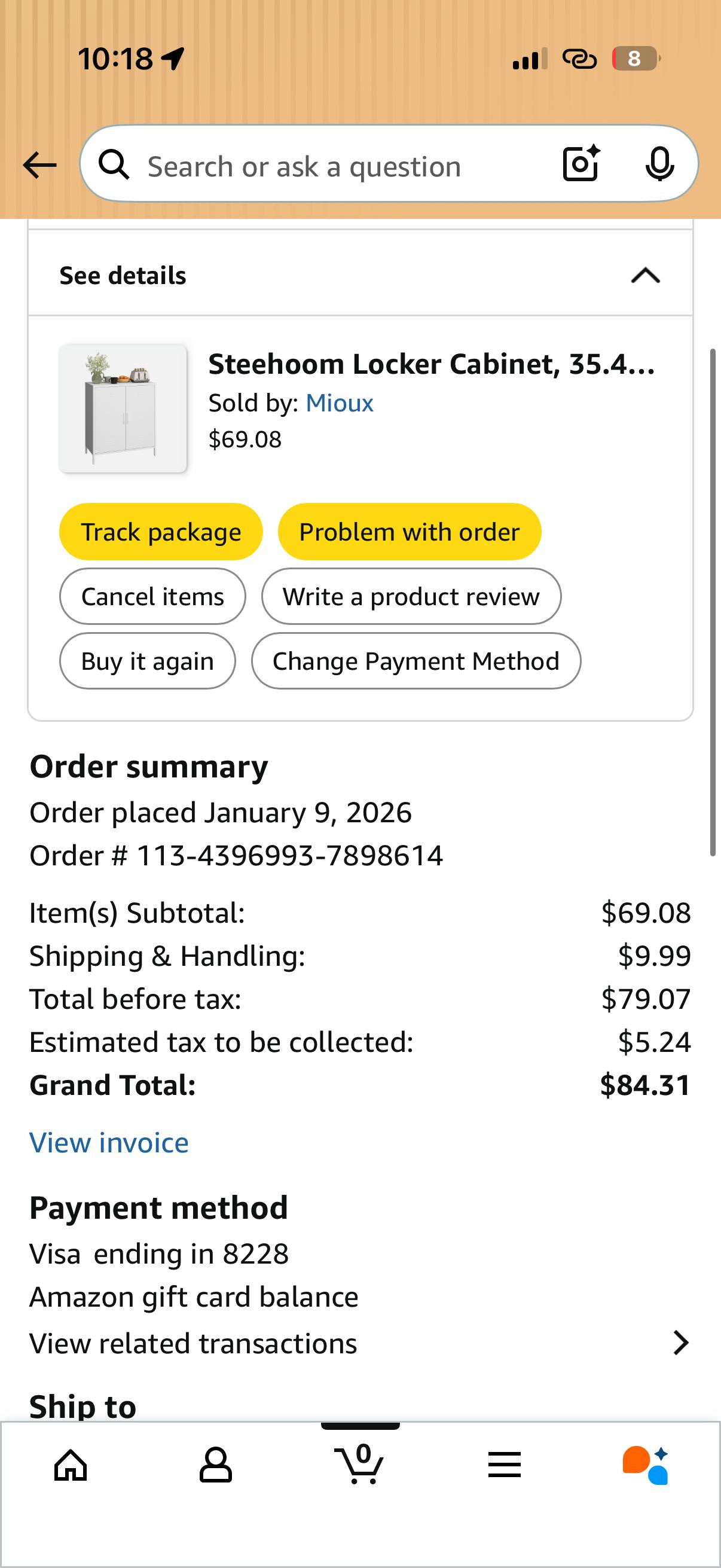This screenshot has width=721, height=1568.
Task: Open the View invoice link
Action: pos(109,1143)
